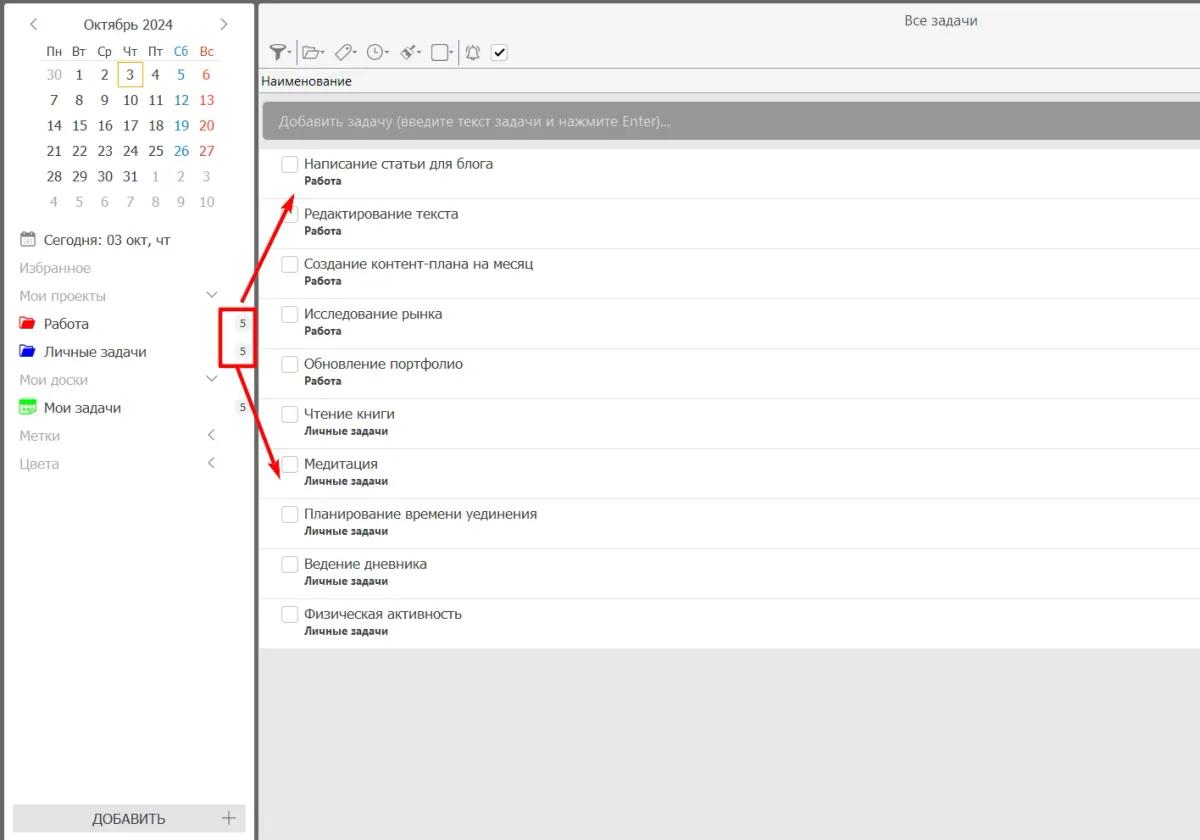
Task: Tick the checkbox for Исследование рынка
Action: [x=289, y=314]
